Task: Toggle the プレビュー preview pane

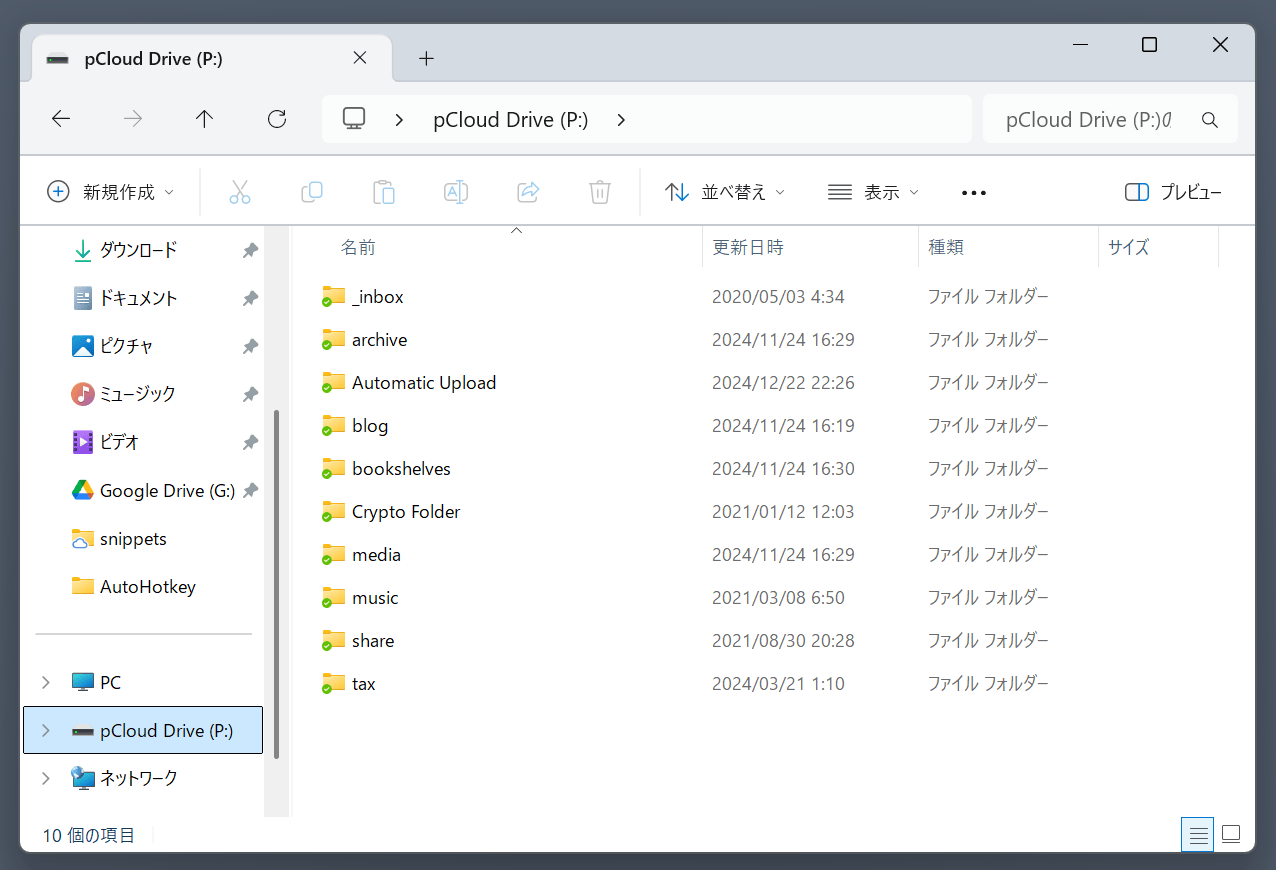Action: [1173, 192]
